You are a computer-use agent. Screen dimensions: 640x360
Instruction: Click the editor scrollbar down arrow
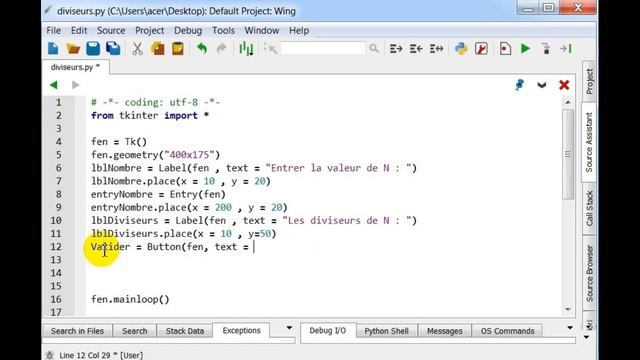tap(568, 309)
